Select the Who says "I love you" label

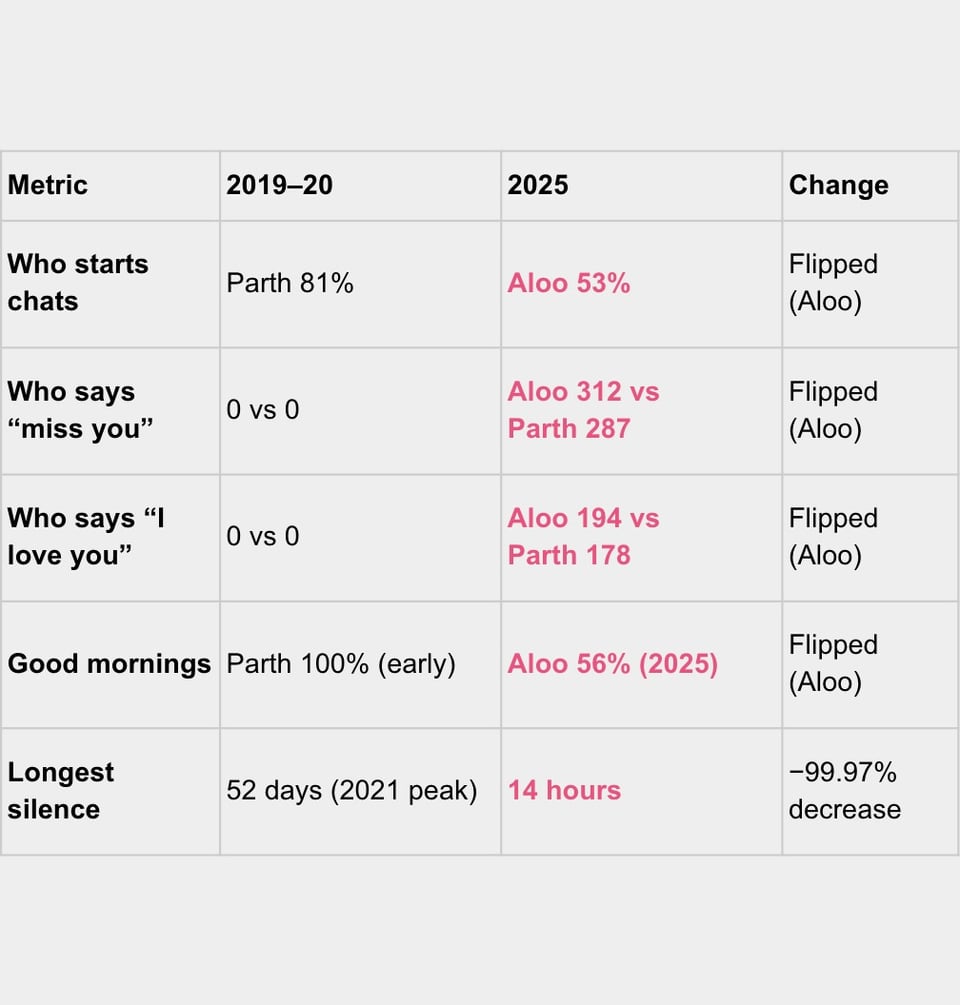[x=86, y=537]
